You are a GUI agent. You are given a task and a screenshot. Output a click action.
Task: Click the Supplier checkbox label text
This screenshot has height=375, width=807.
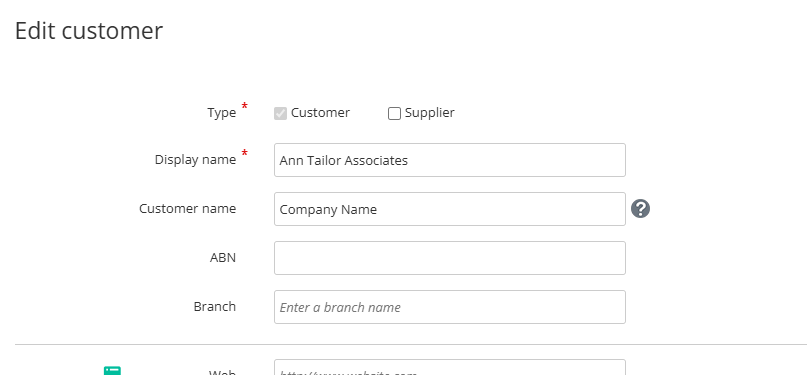coord(429,113)
